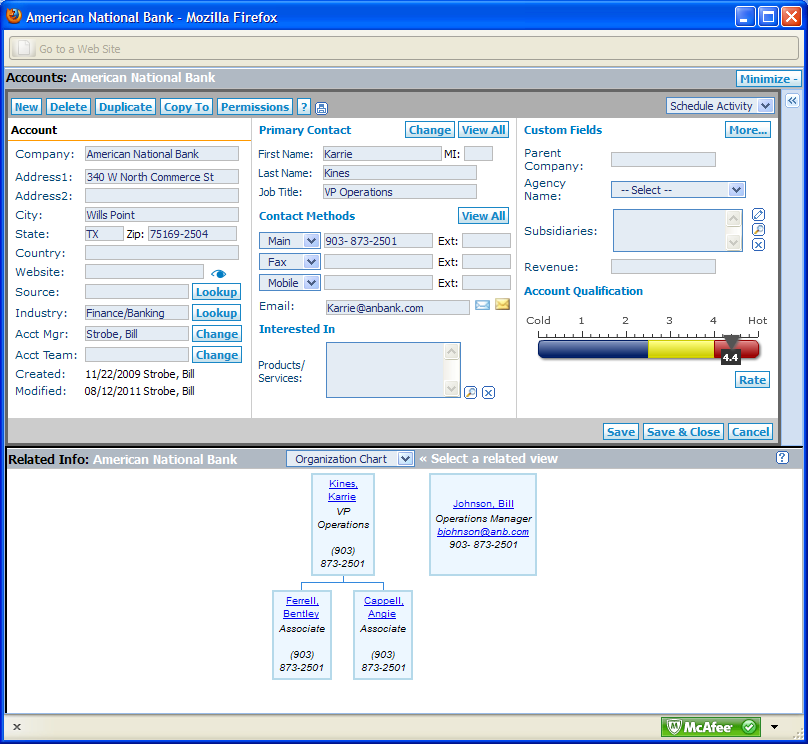Click the Parent Company input field

663,159
